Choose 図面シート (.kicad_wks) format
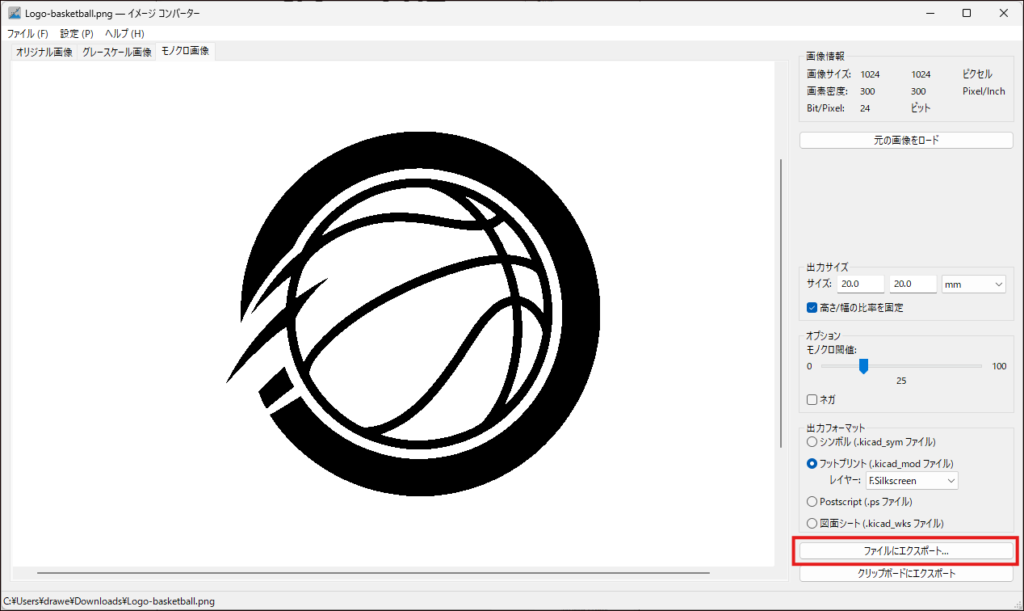1024x611 pixels. pos(812,523)
